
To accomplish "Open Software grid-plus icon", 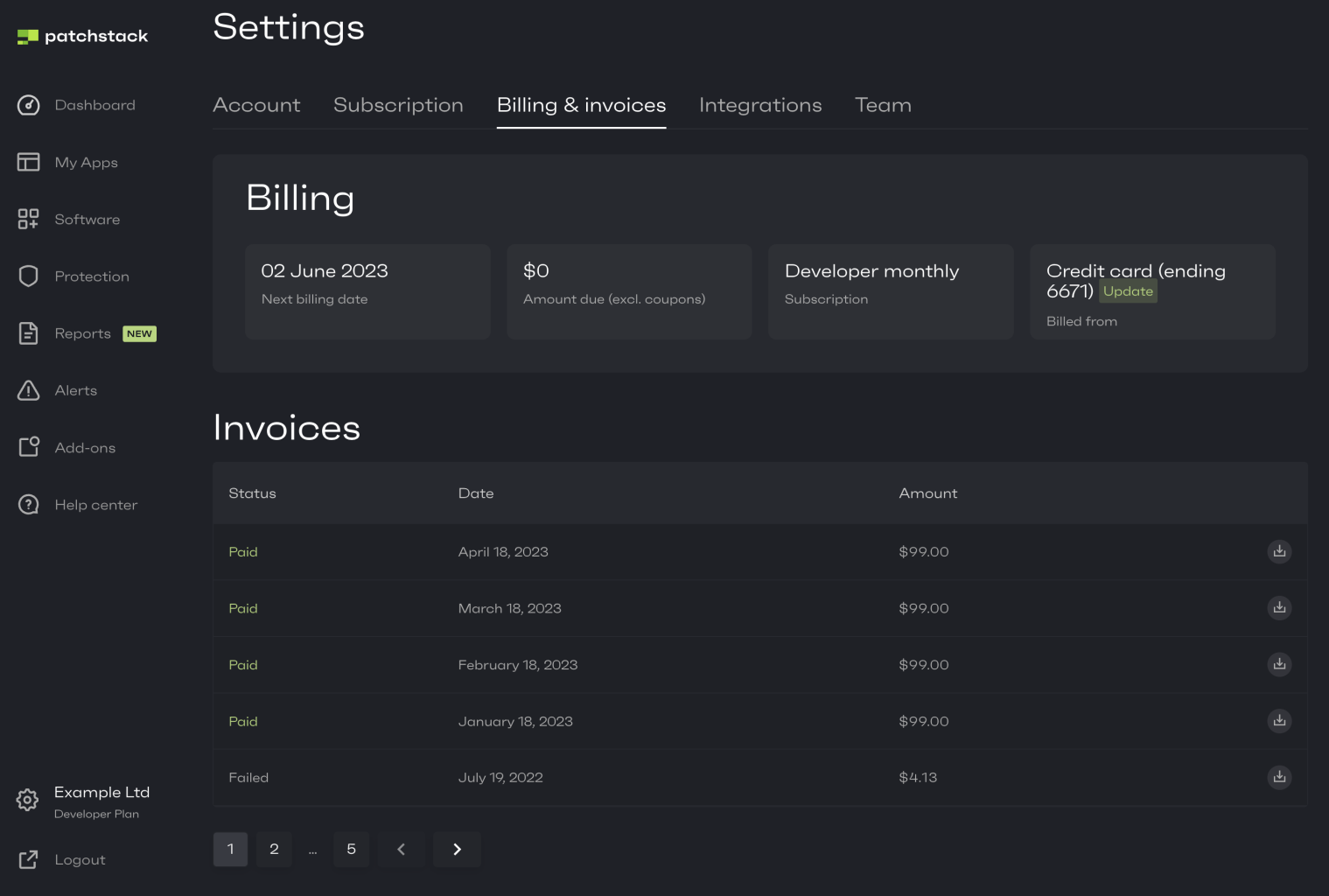I will (28, 219).
